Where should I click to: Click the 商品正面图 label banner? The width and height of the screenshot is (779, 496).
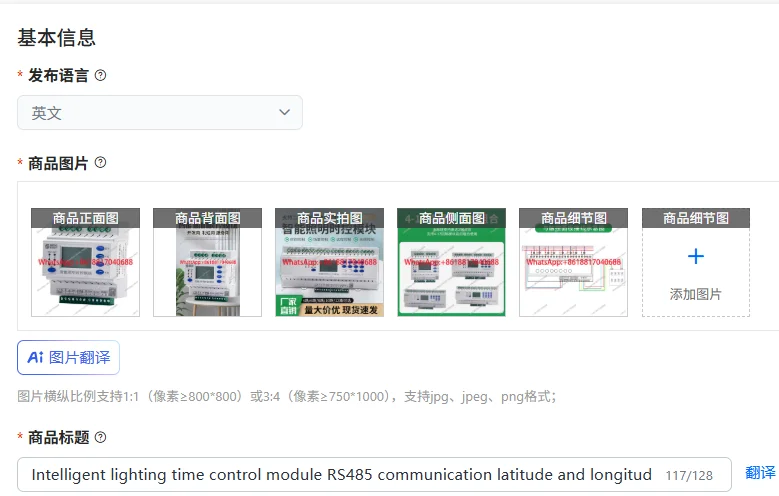pos(85,218)
